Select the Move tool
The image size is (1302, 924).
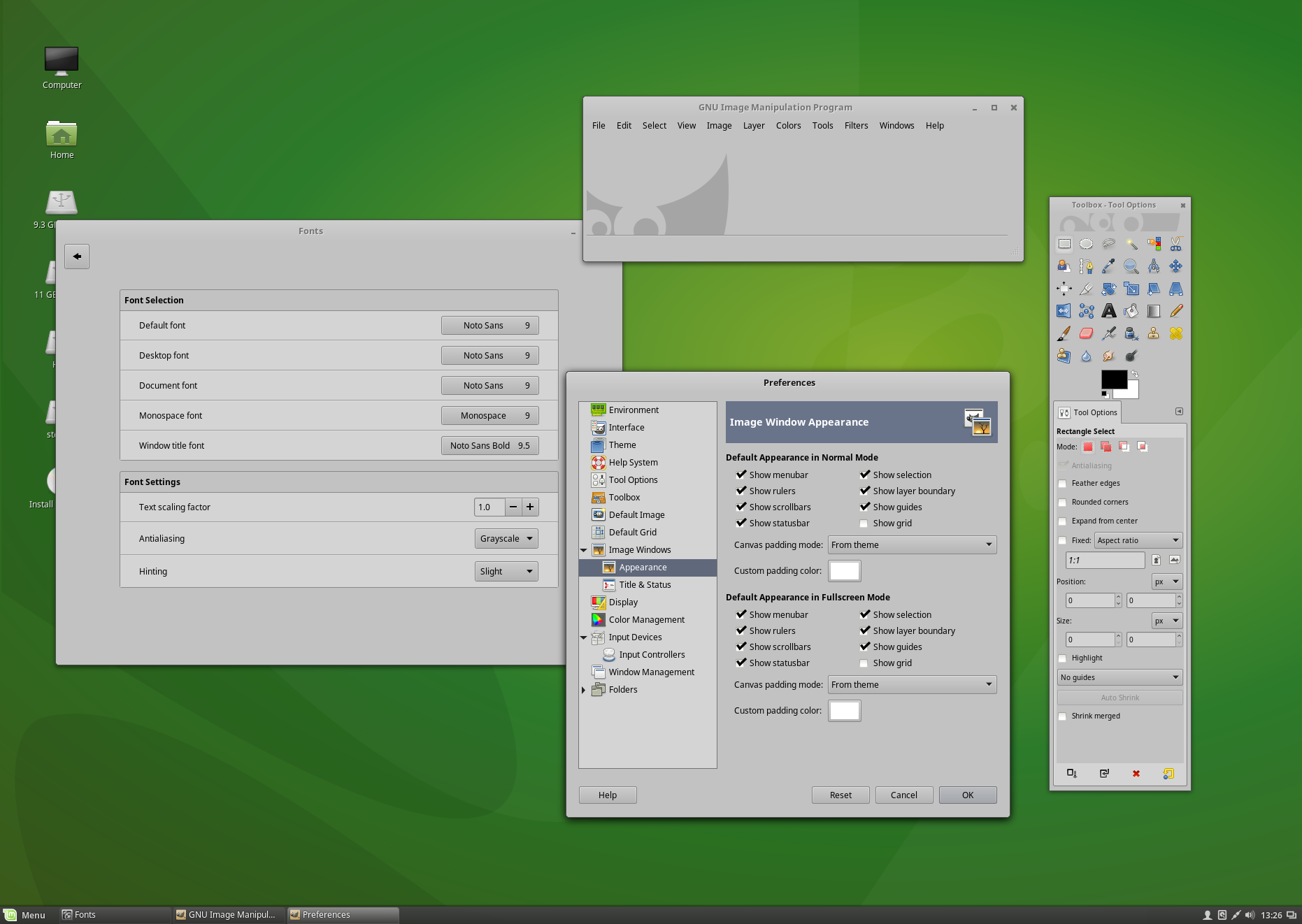coord(1176,266)
